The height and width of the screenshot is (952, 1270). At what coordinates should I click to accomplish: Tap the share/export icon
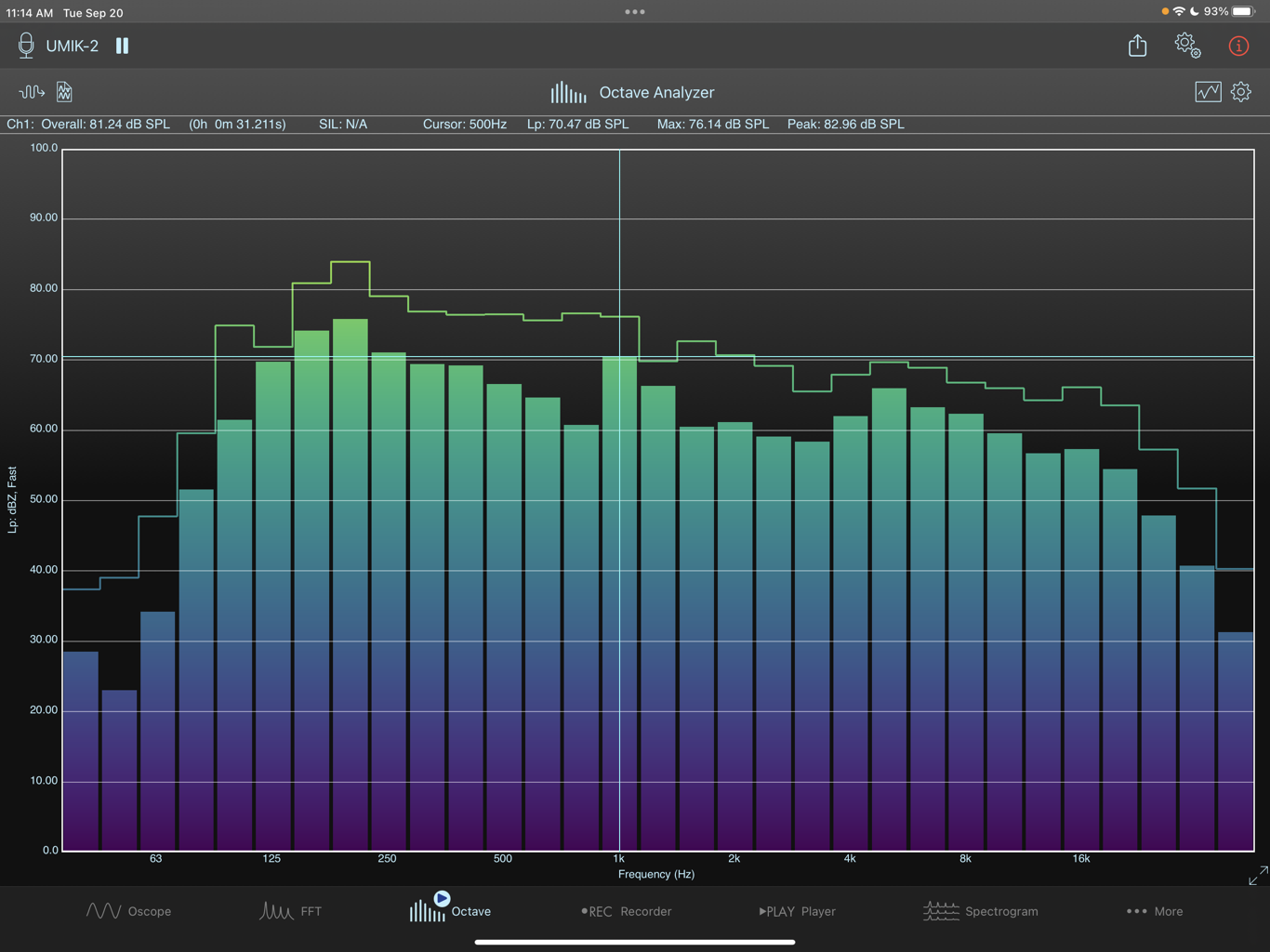coord(1137,46)
